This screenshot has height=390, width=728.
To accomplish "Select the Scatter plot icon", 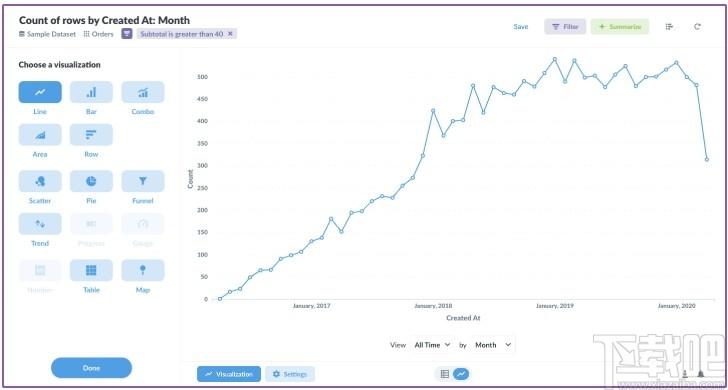I will click(40, 181).
